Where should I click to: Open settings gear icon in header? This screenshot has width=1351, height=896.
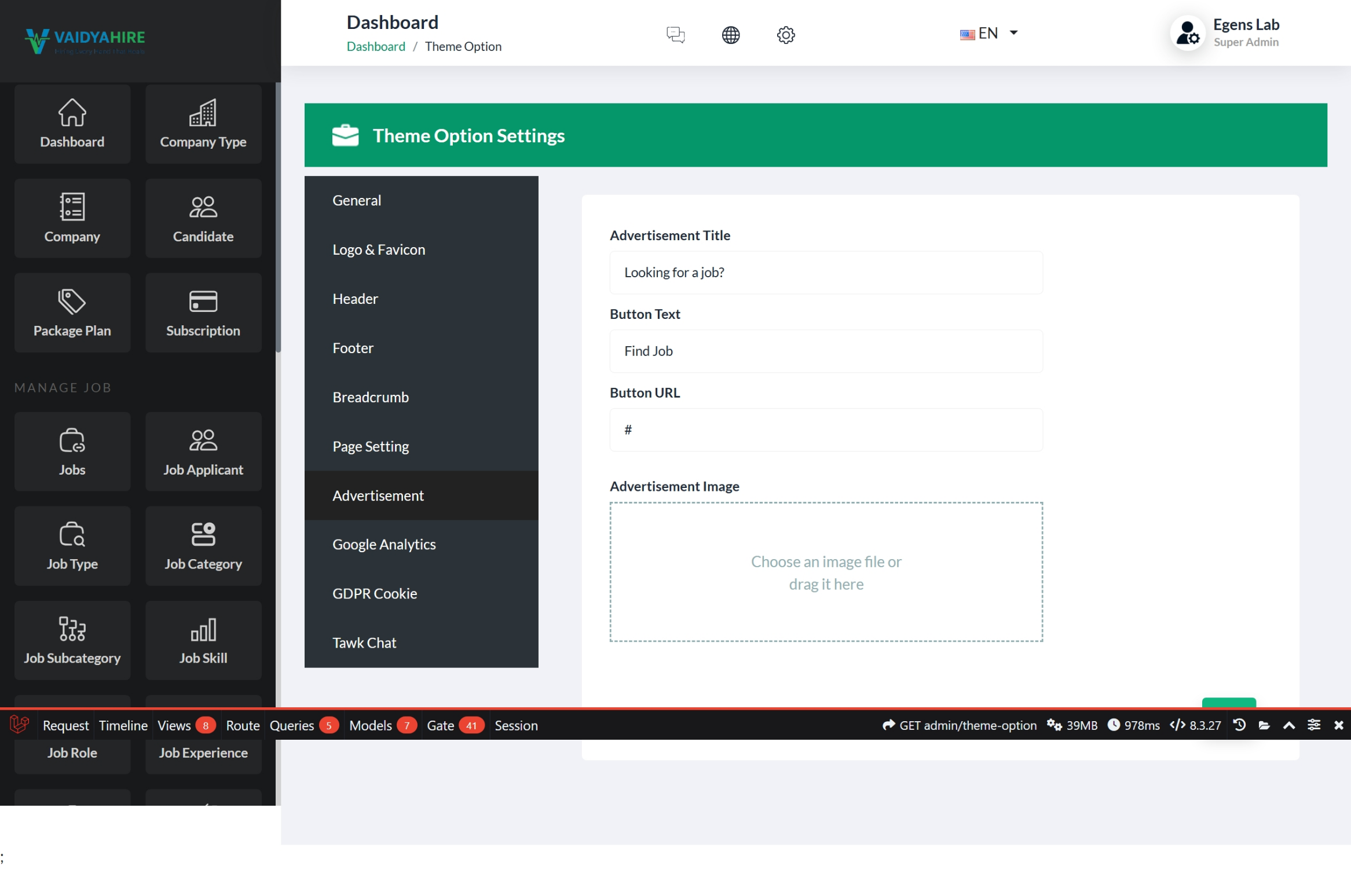tap(785, 35)
